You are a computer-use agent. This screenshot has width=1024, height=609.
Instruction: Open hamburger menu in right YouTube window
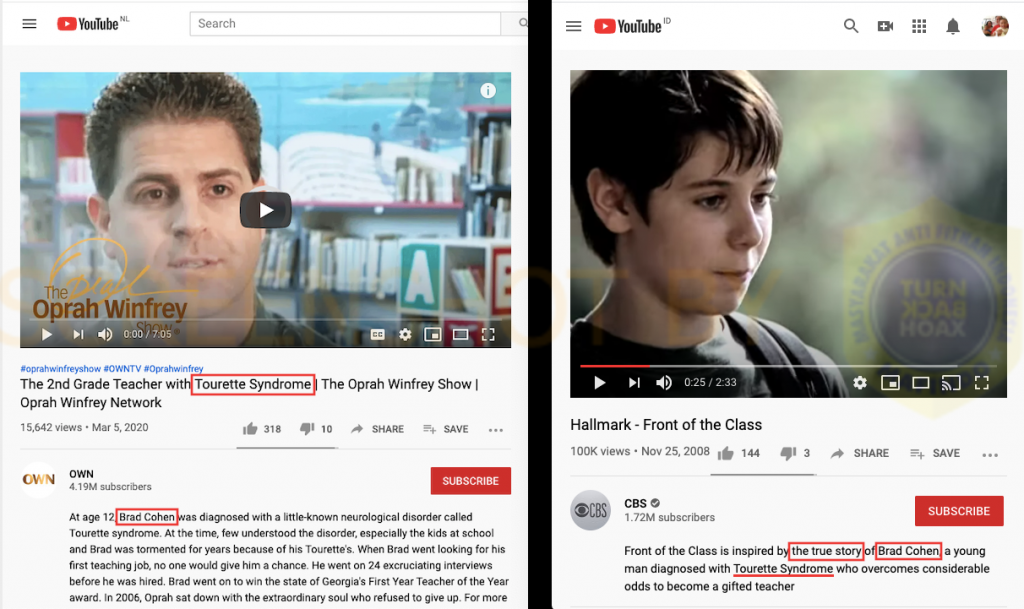[573, 26]
